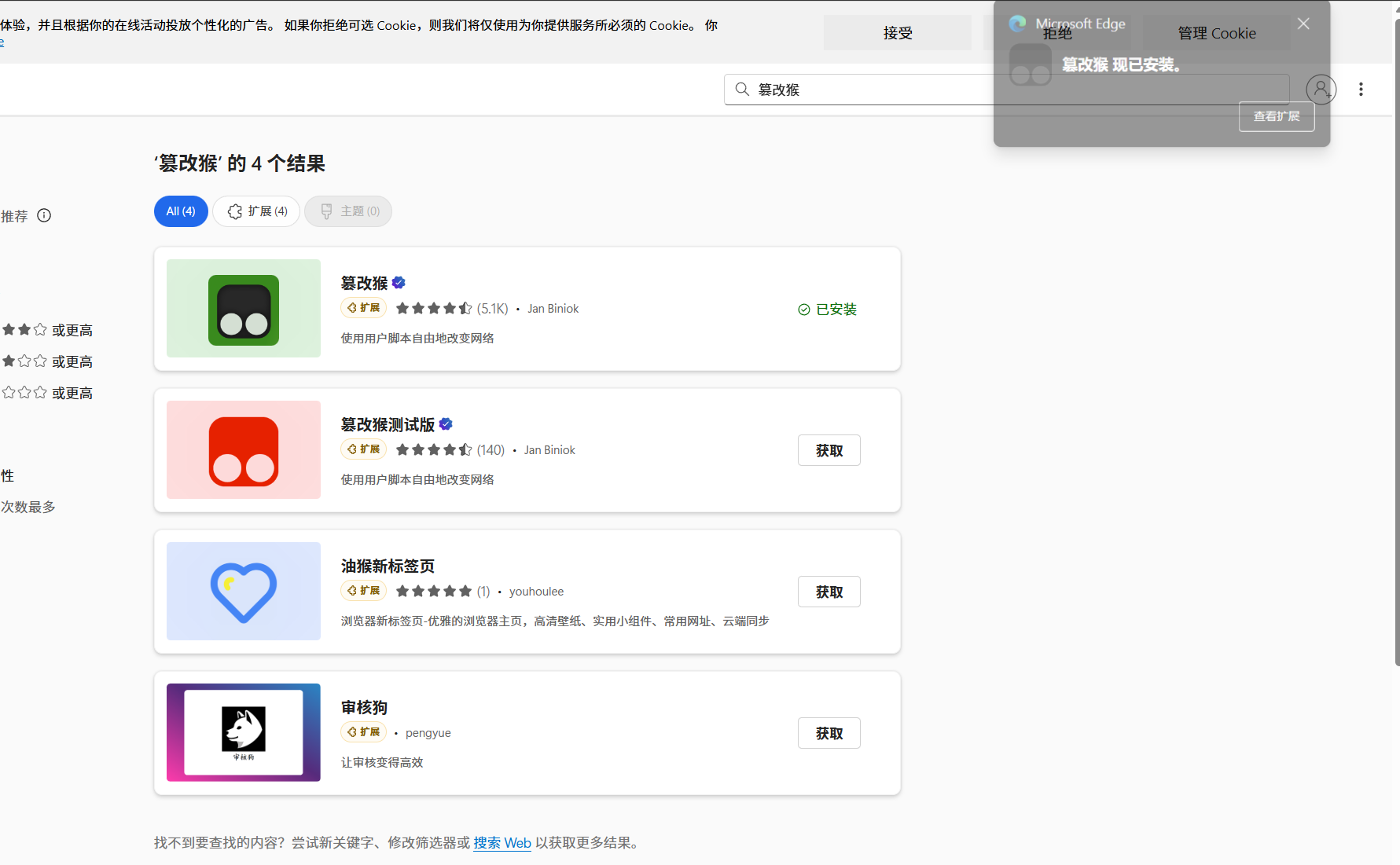This screenshot has width=1400, height=865.
Task: Click 管理 Cookie button
Action: (1217, 33)
